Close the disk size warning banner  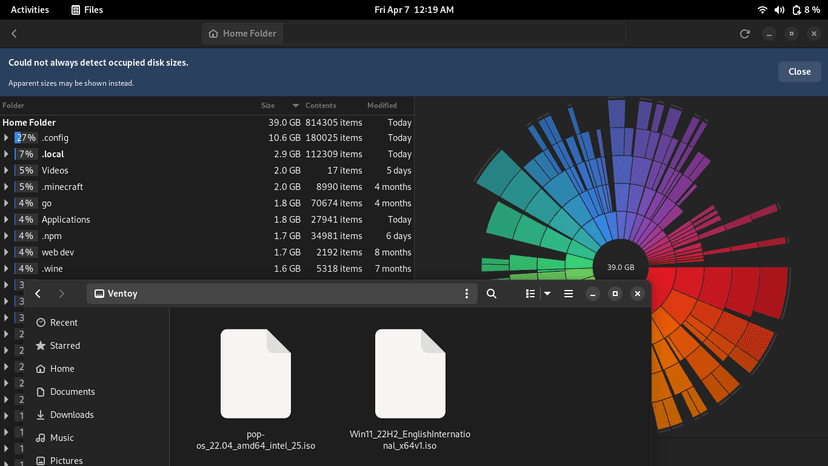coord(799,72)
